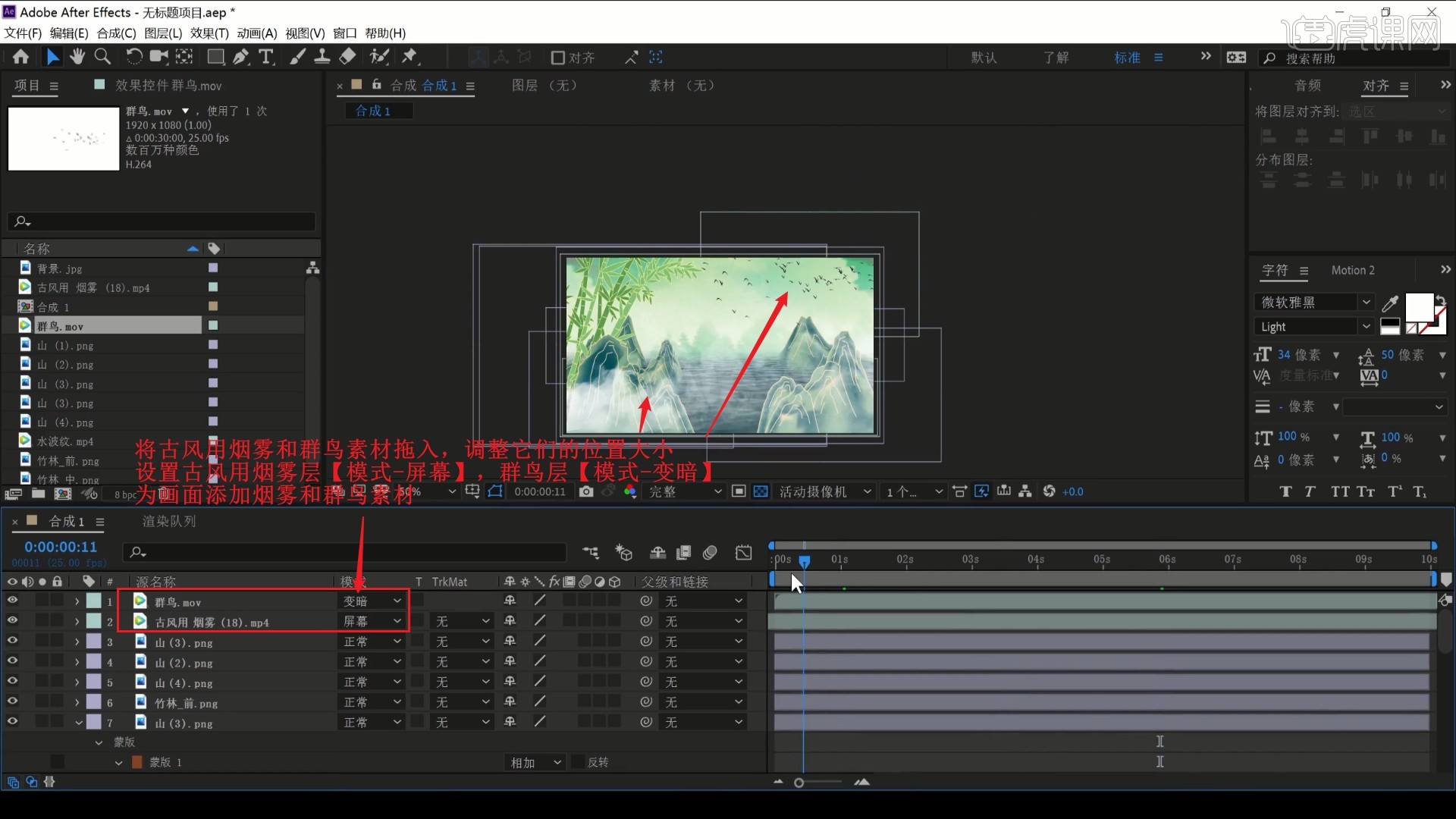
Task: Toggle the 反转 mask invert checkbox
Action: (x=579, y=762)
